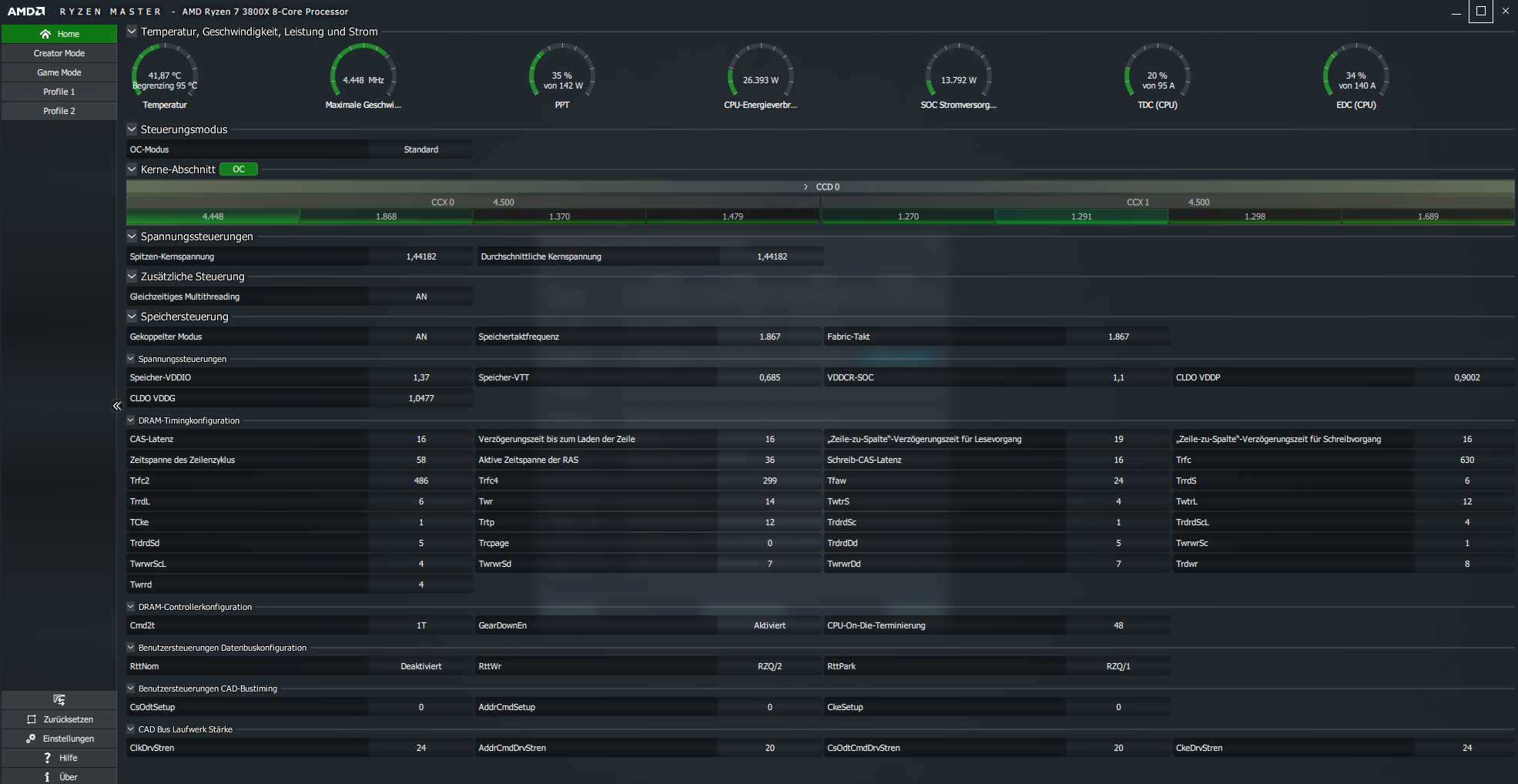This screenshot has height=784, width=1518.
Task: Switch to Creator Mode
Action: click(59, 53)
